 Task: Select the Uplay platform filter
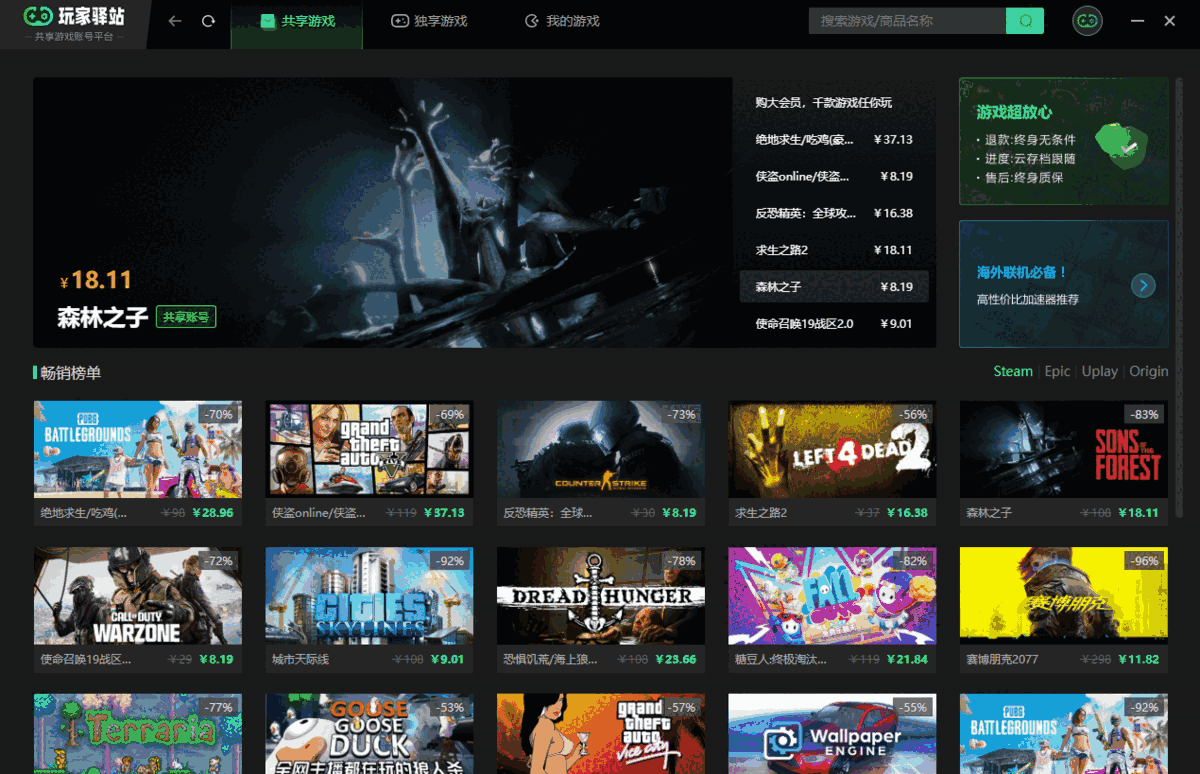[1100, 371]
